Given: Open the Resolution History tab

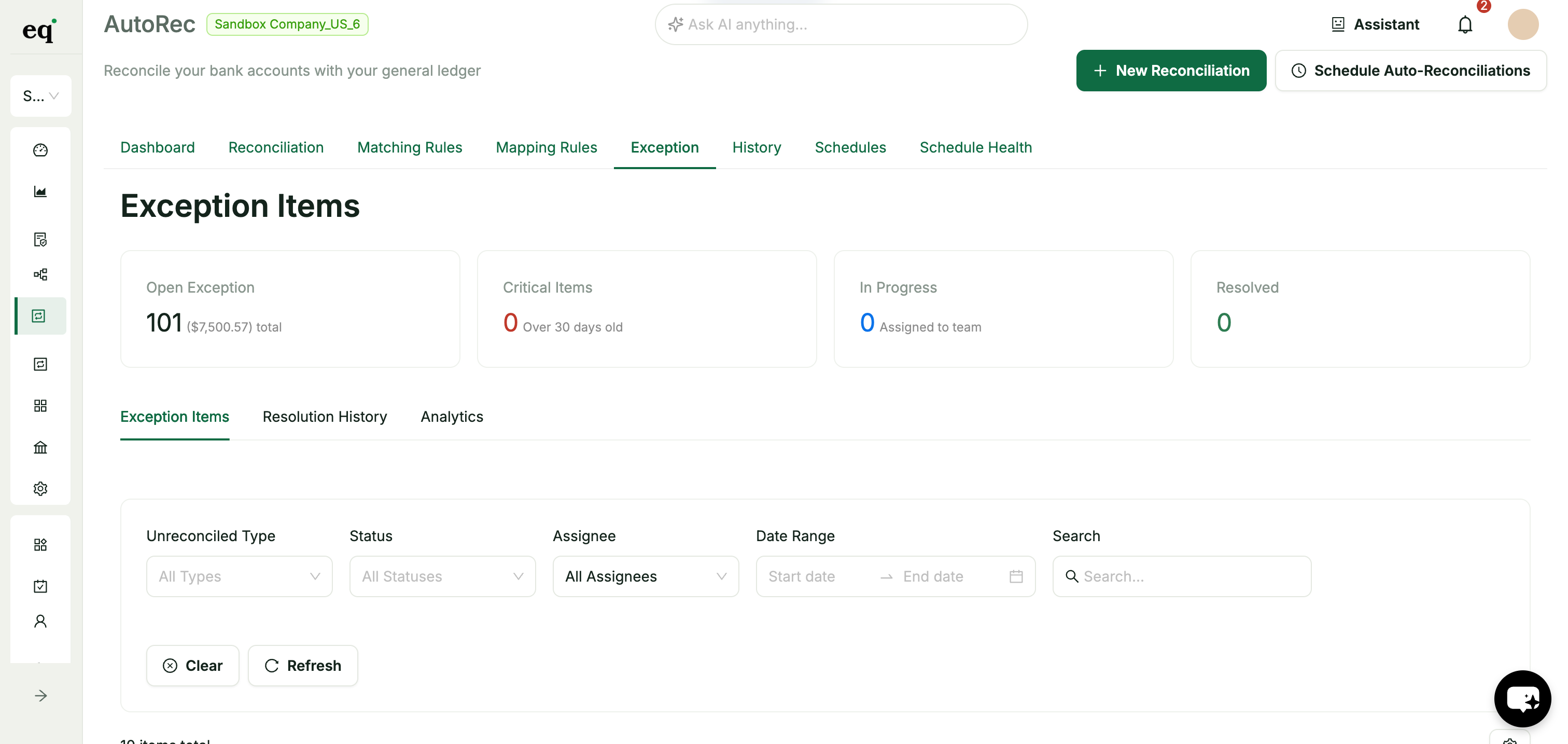Looking at the screenshot, I should click(x=325, y=417).
